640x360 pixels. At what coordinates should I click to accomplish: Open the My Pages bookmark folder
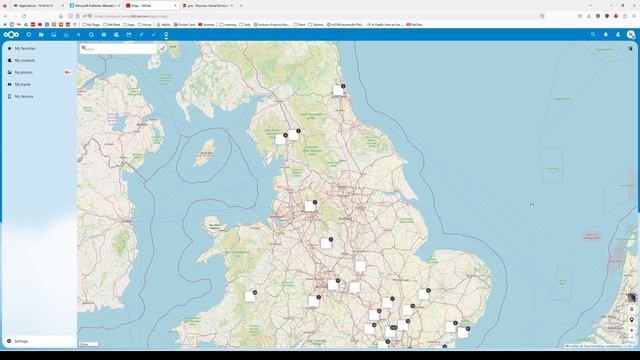91,24
